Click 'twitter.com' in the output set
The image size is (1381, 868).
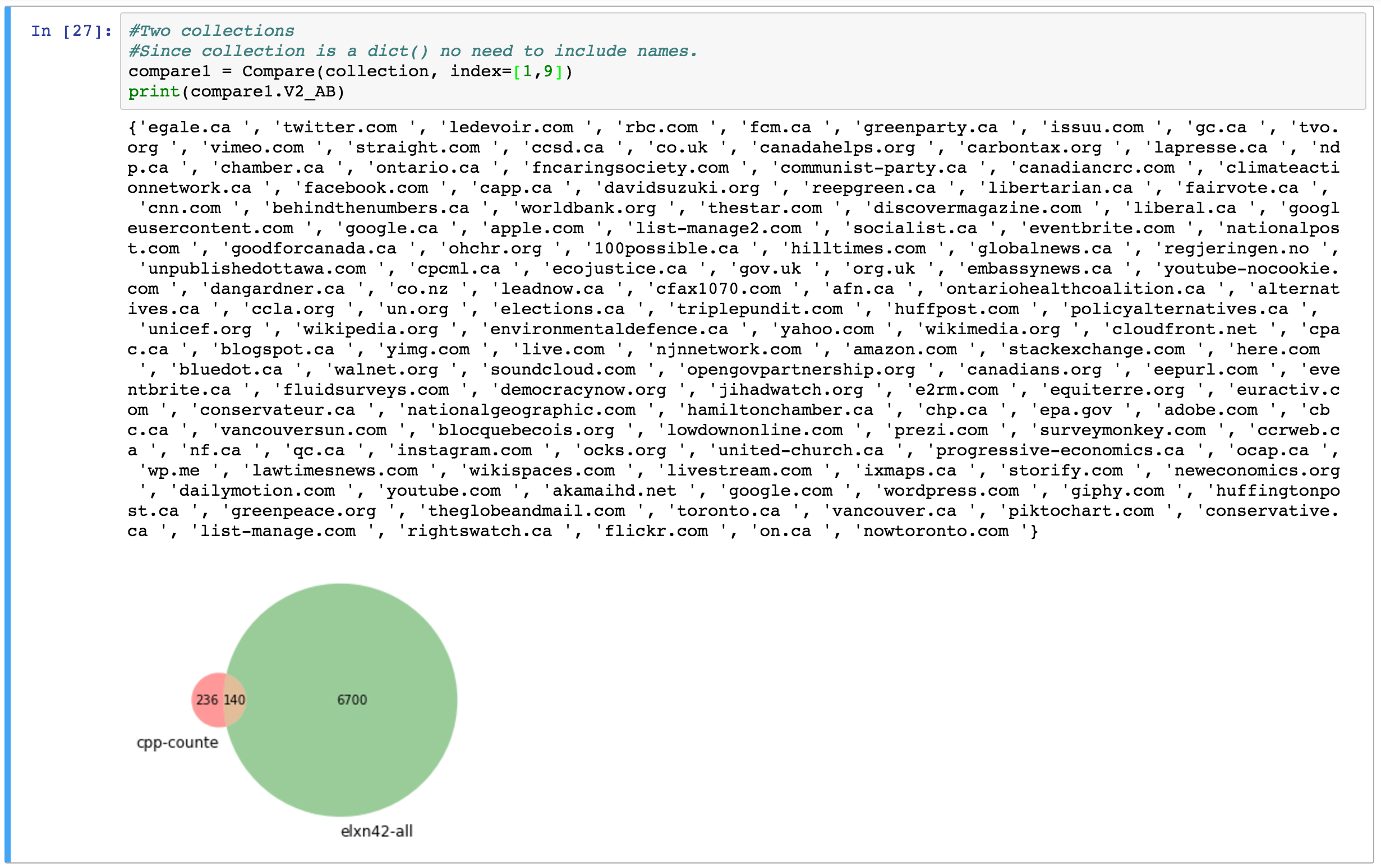(x=339, y=127)
